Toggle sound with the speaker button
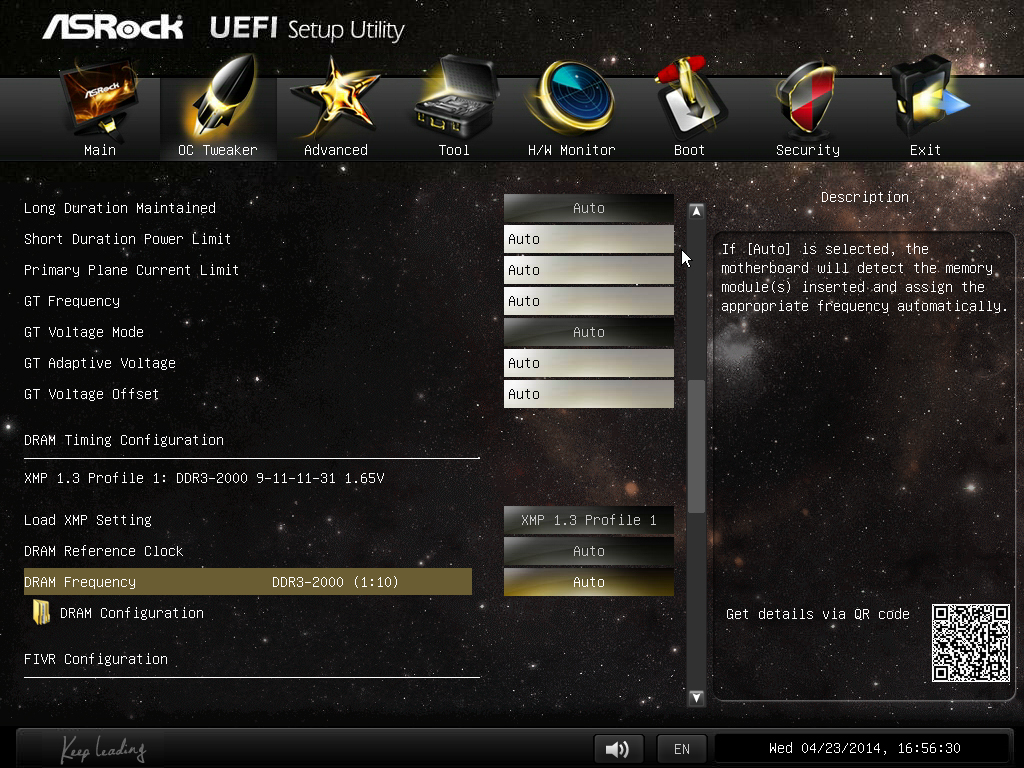The width and height of the screenshot is (1024, 768). coord(618,749)
